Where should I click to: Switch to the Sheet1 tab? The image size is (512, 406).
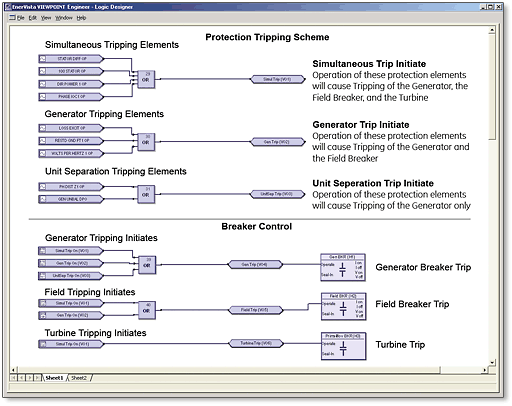coord(54,378)
